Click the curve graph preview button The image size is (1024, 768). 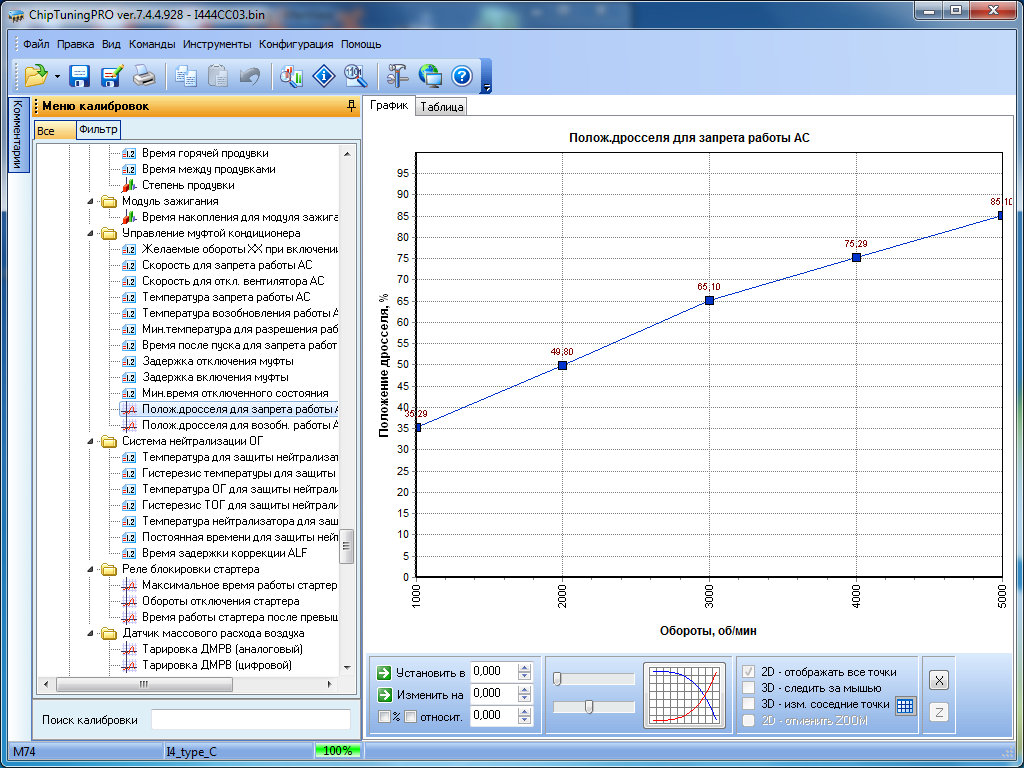point(684,695)
